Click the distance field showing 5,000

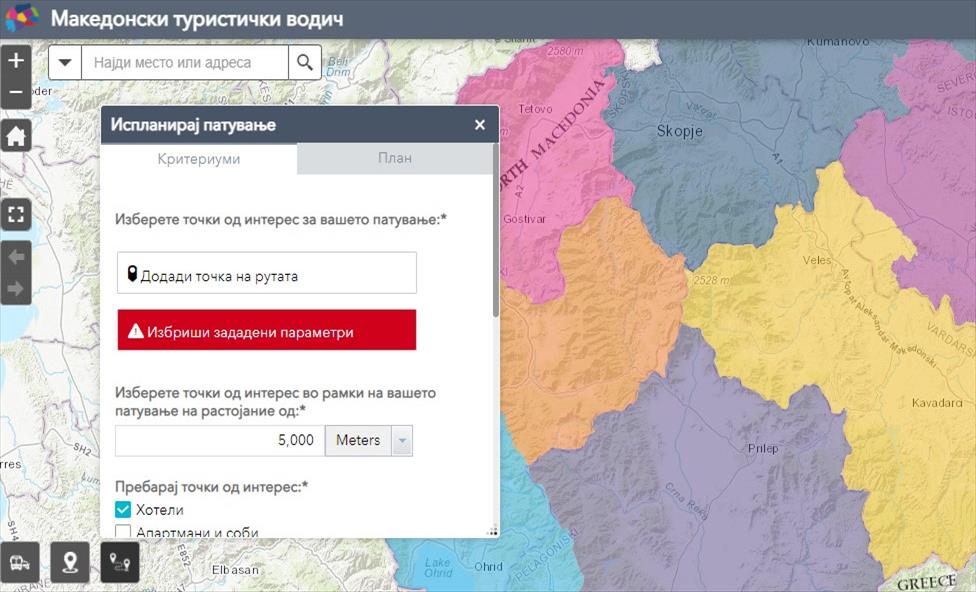click(220, 441)
